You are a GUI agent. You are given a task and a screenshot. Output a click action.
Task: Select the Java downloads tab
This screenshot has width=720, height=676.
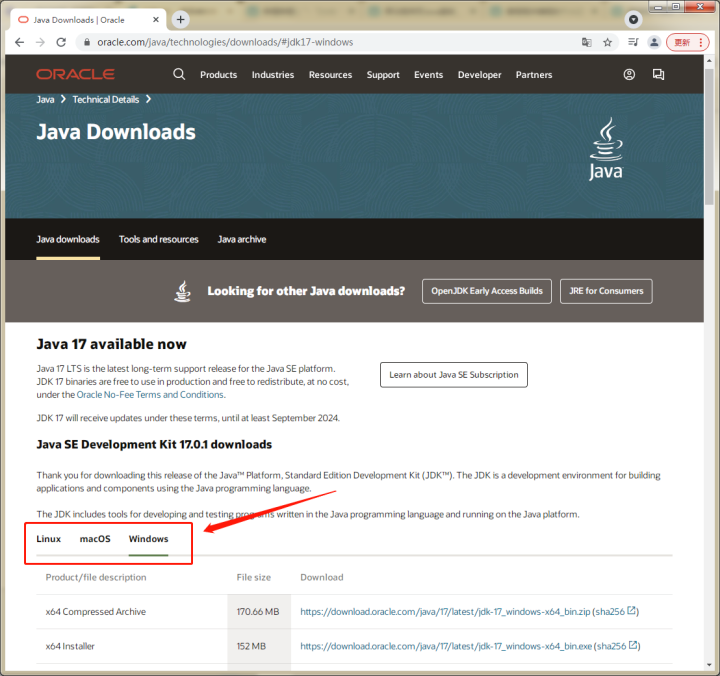point(68,239)
